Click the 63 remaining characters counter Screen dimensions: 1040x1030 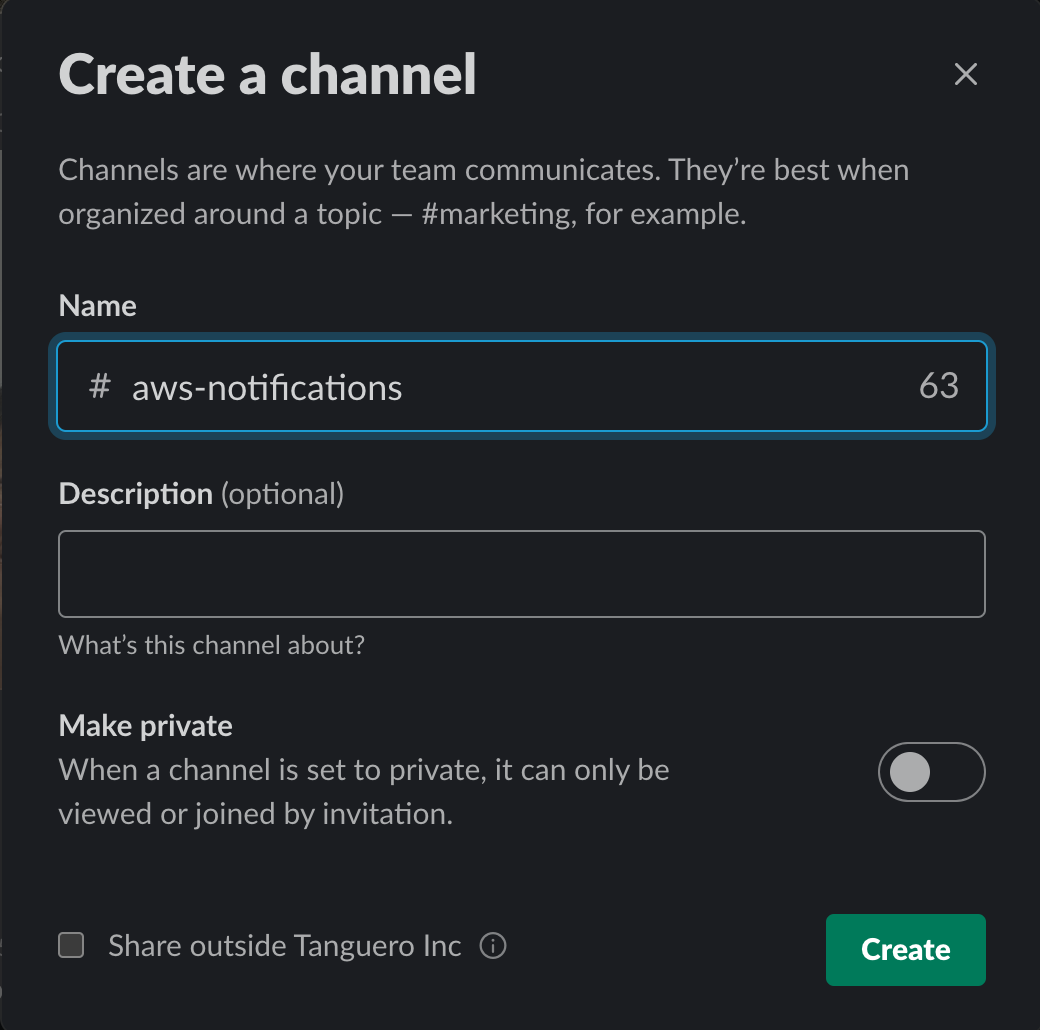[938, 387]
